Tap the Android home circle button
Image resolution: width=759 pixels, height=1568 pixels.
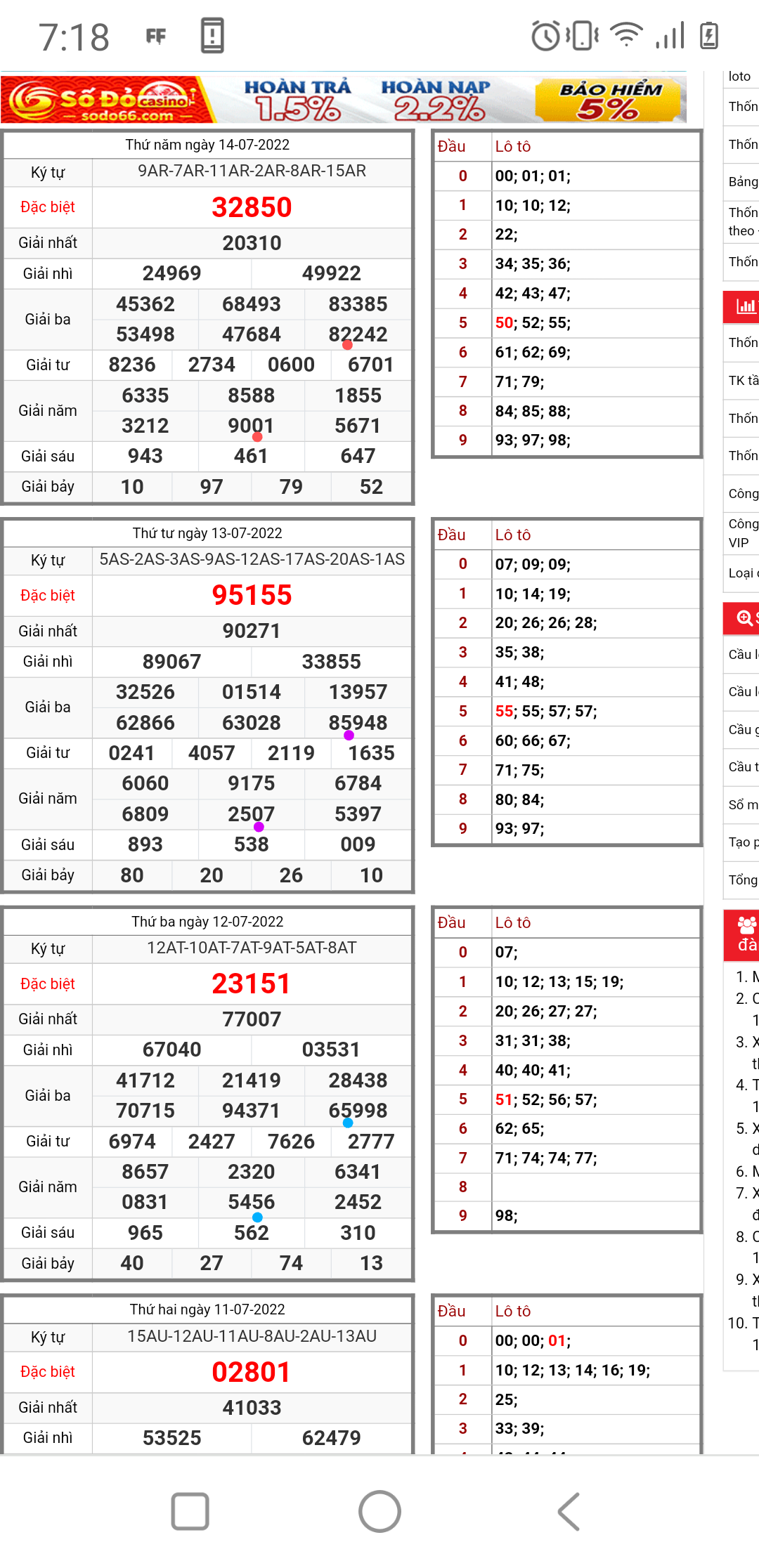pyautogui.click(x=379, y=1511)
